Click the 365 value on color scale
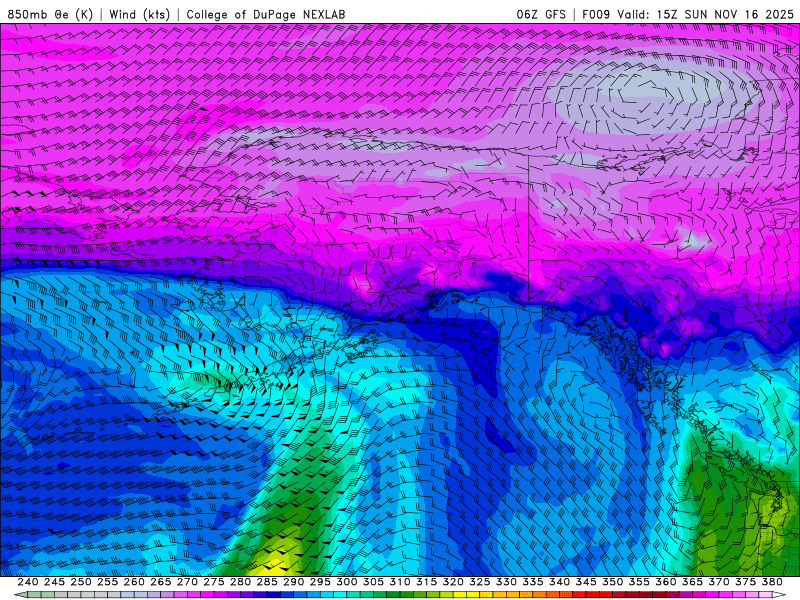The width and height of the screenshot is (800, 600). point(692,582)
